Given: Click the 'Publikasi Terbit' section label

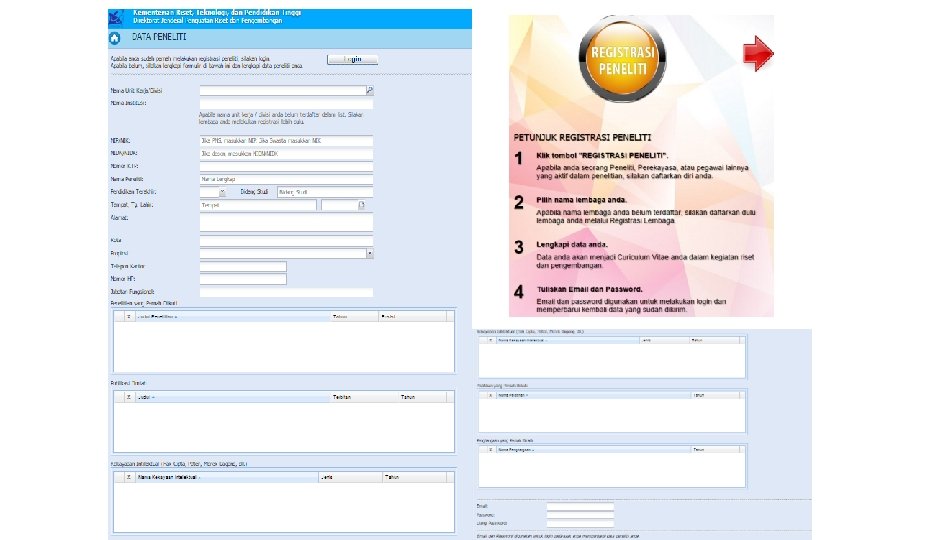Looking at the screenshot, I should click(128, 383).
